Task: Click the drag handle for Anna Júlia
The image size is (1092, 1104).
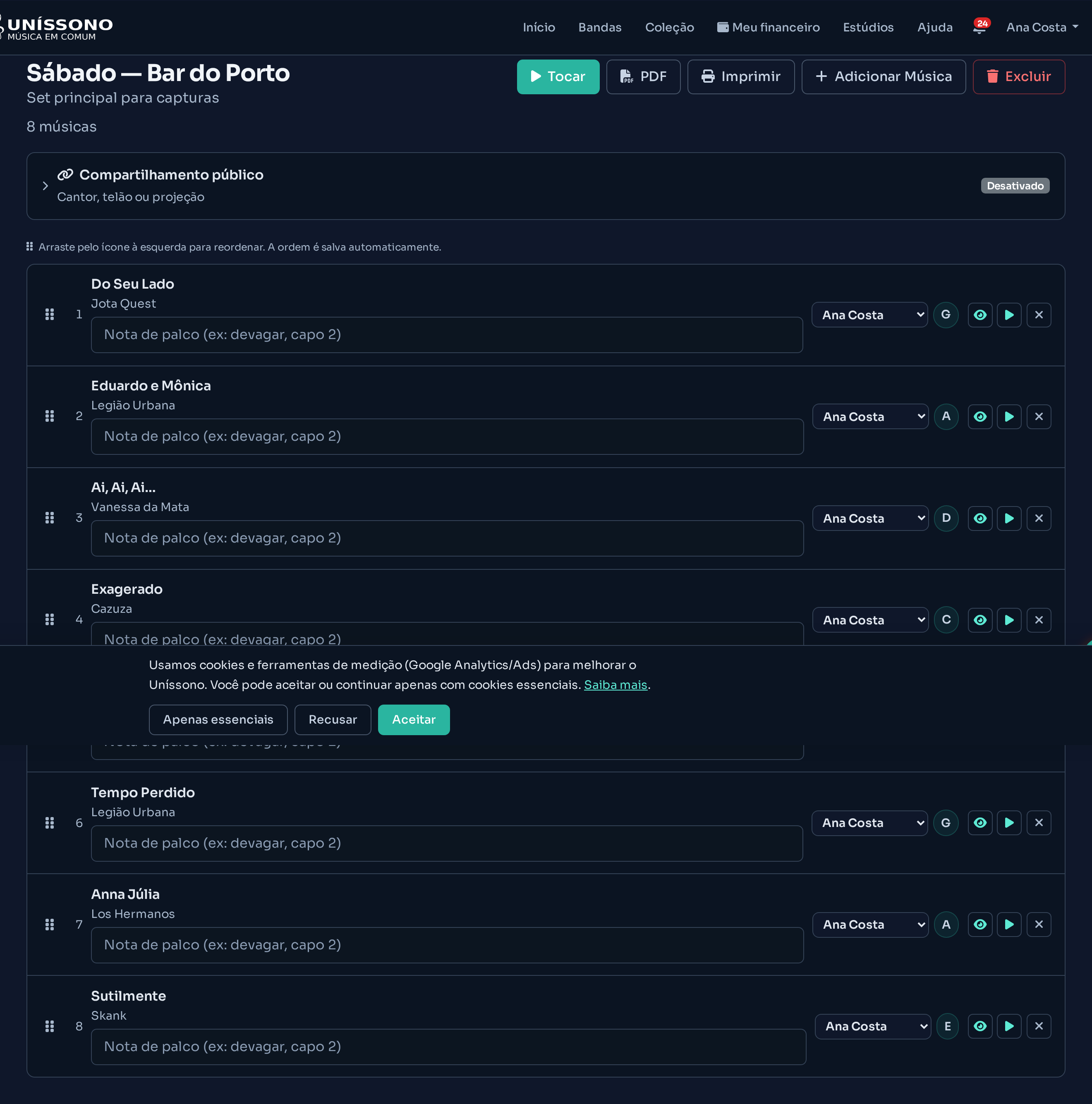Action: [x=50, y=925]
